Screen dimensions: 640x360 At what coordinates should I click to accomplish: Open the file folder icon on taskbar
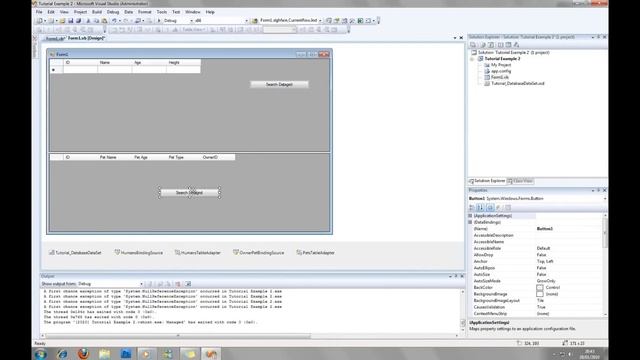tap(104, 353)
